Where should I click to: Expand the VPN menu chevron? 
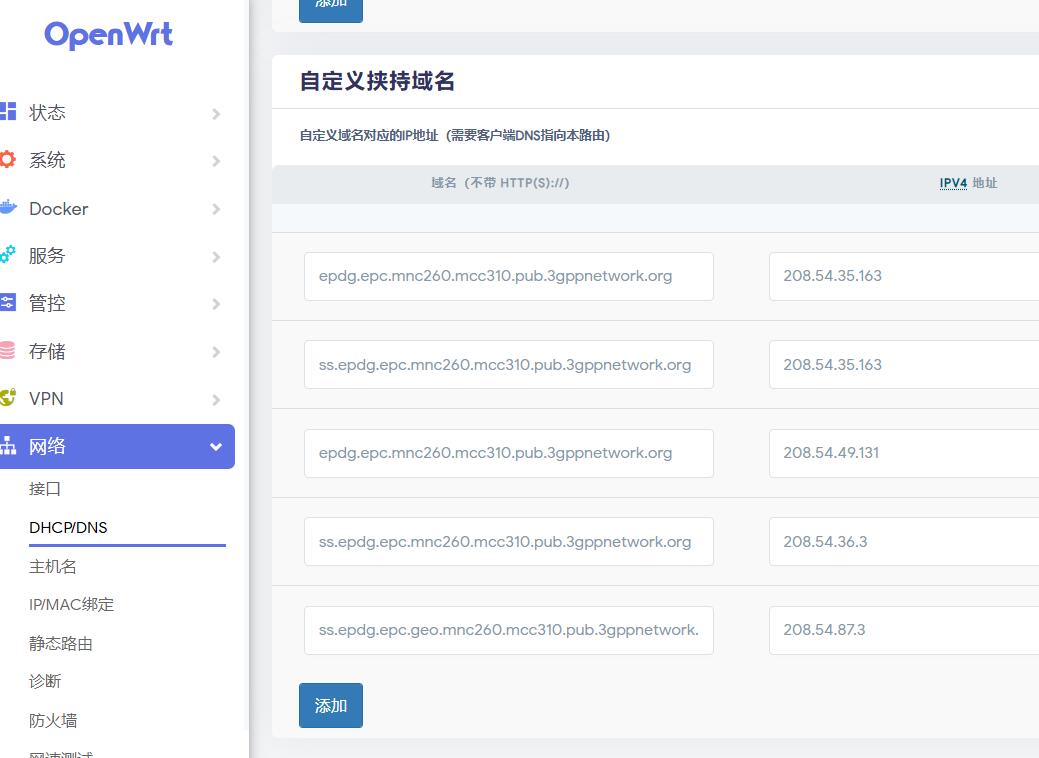click(x=216, y=400)
